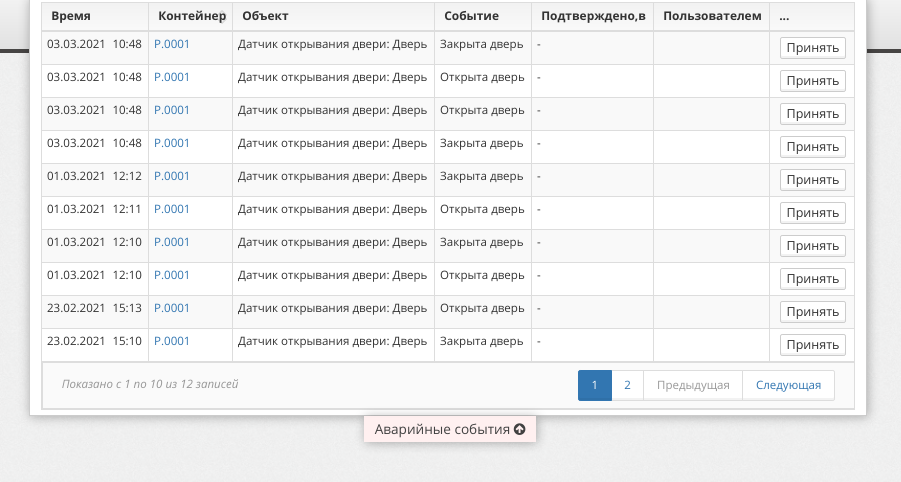Sort by Контейнер column header
Viewport: 901px width, 482px height.
point(189,16)
